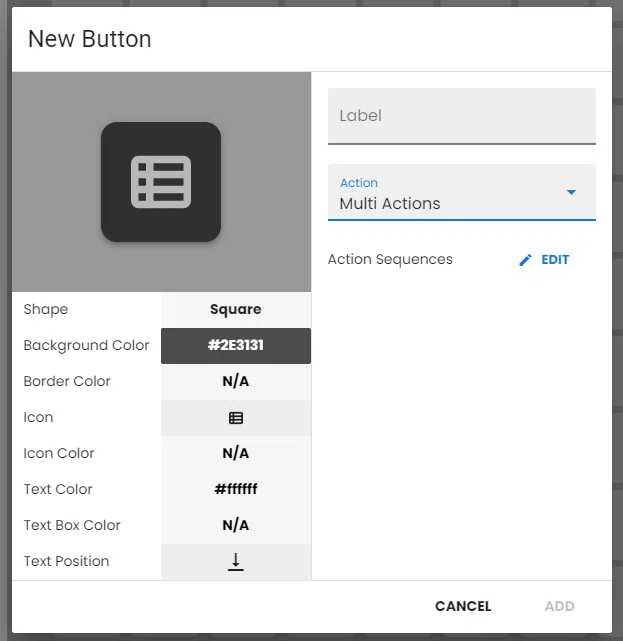Viewport: 623px width, 641px height.
Task: Open the #2E3131 background color swatch
Action: [x=236, y=345]
